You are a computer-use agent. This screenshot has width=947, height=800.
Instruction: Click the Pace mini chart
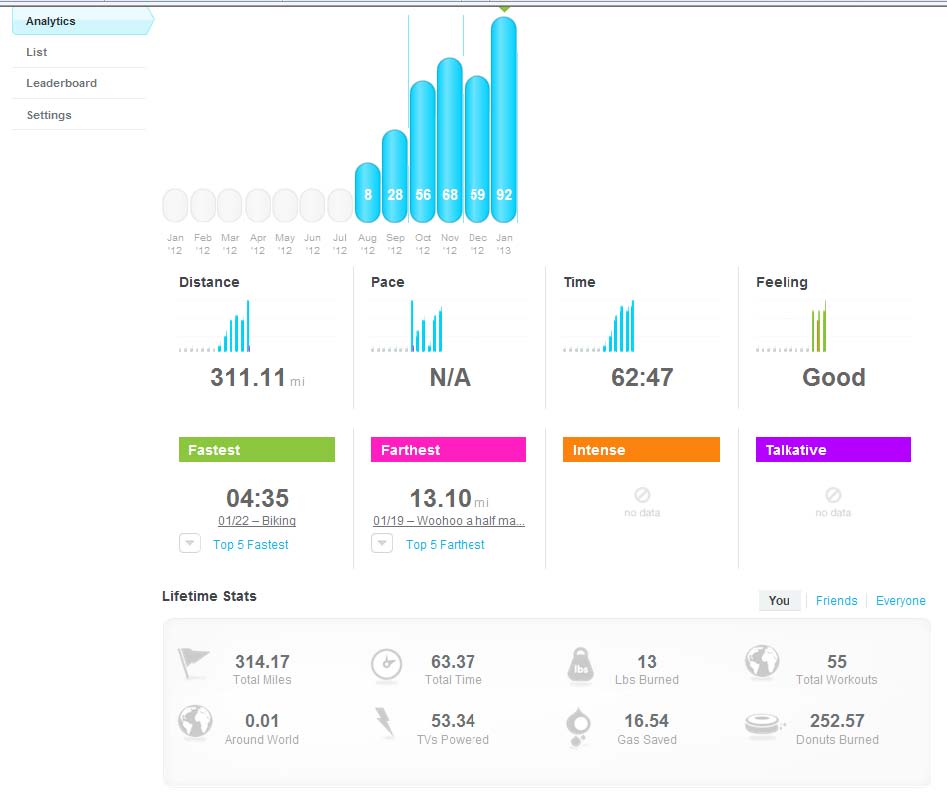[449, 326]
